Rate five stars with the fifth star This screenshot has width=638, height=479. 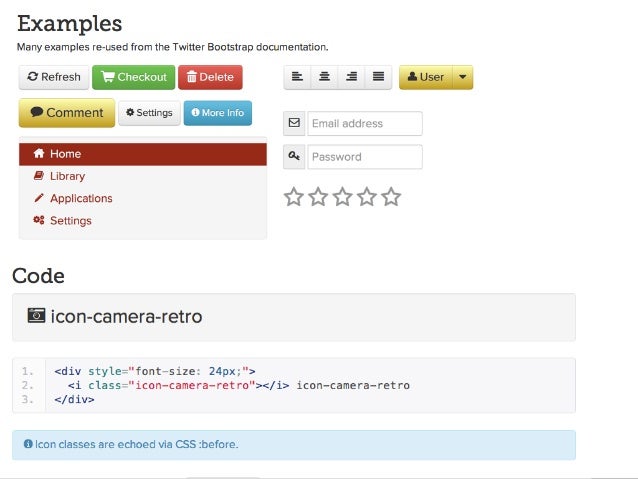[391, 197]
